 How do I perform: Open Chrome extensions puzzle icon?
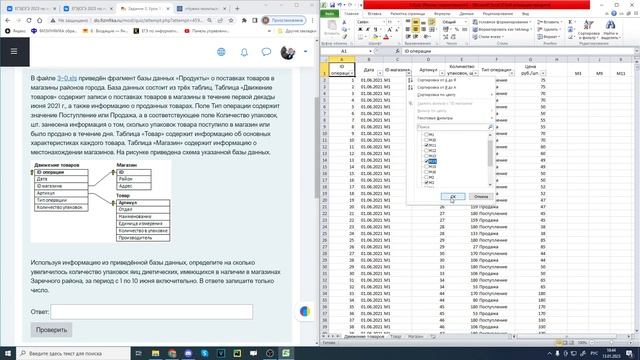(244, 20)
